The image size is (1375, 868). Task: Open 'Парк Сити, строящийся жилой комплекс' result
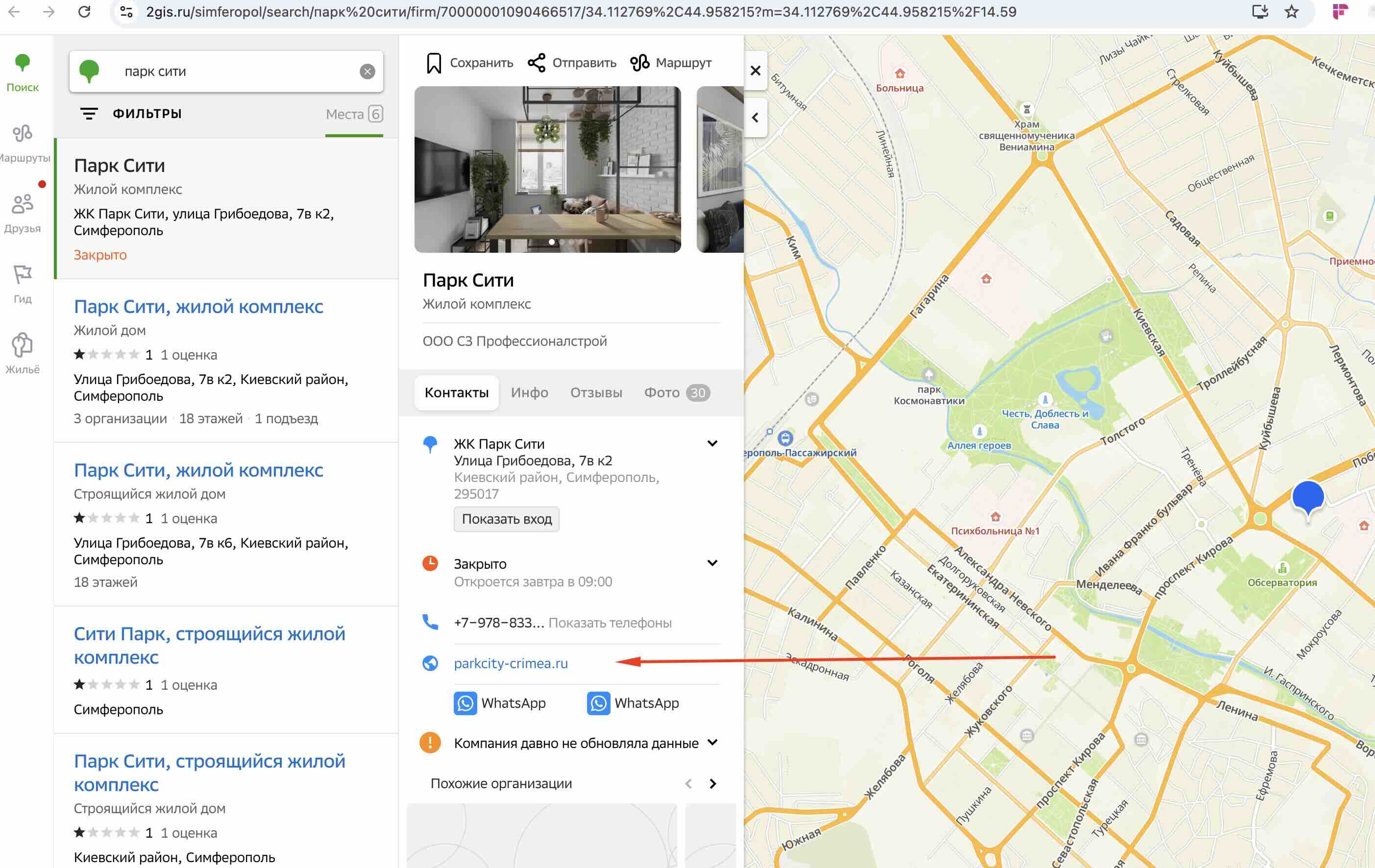pos(209,772)
